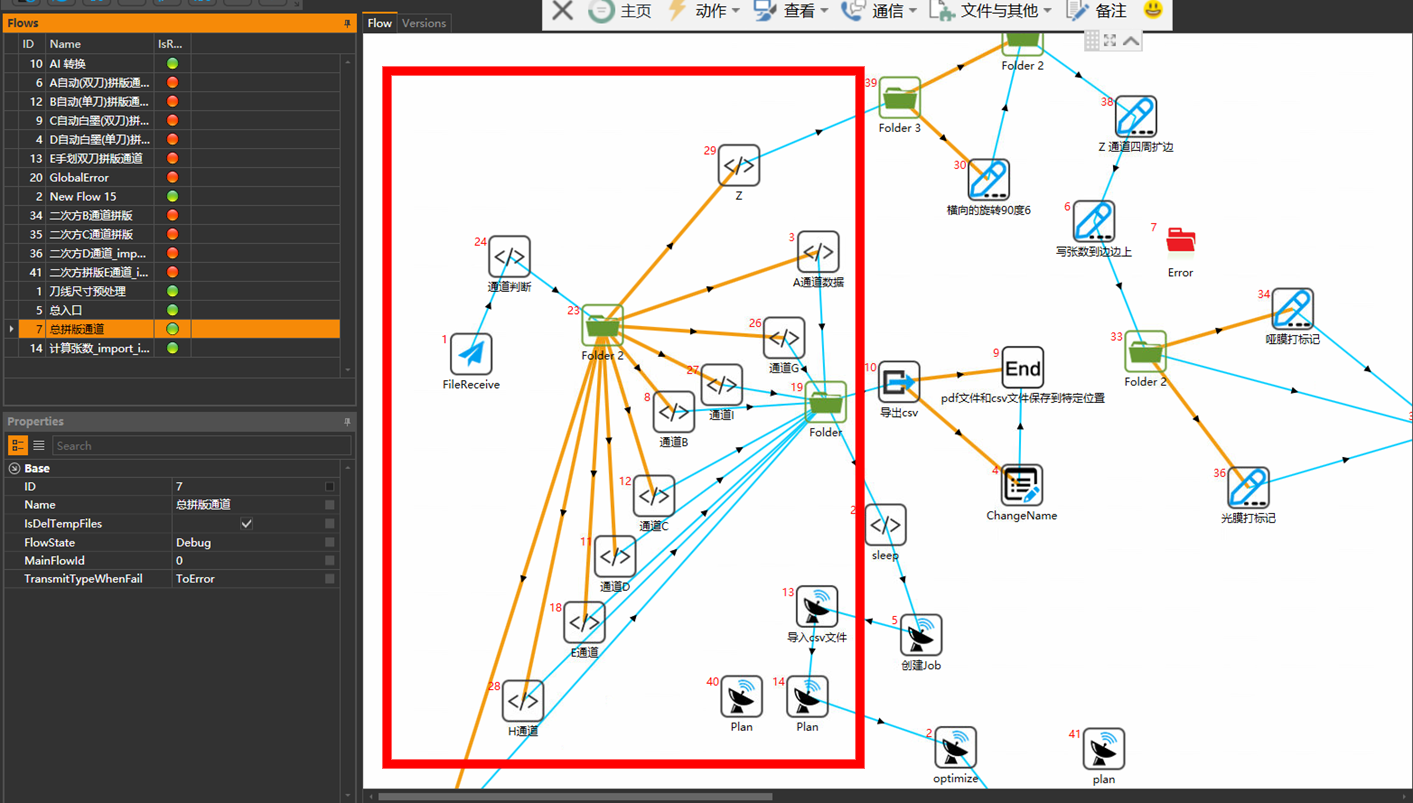Pin the Flows panel
The image size is (1413, 803).
click(x=347, y=23)
